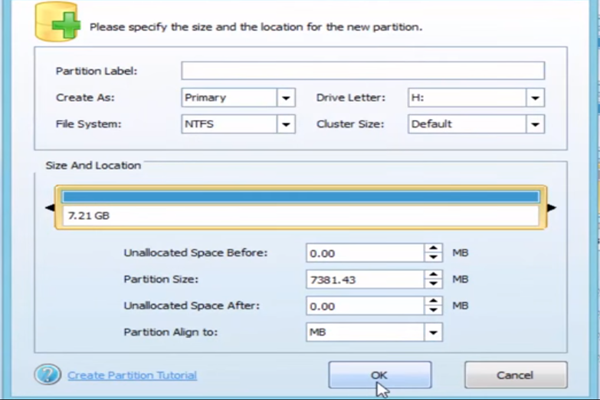Screen dimensions: 600x400
Task: Click the right partition handle arrow
Action: coord(551,208)
